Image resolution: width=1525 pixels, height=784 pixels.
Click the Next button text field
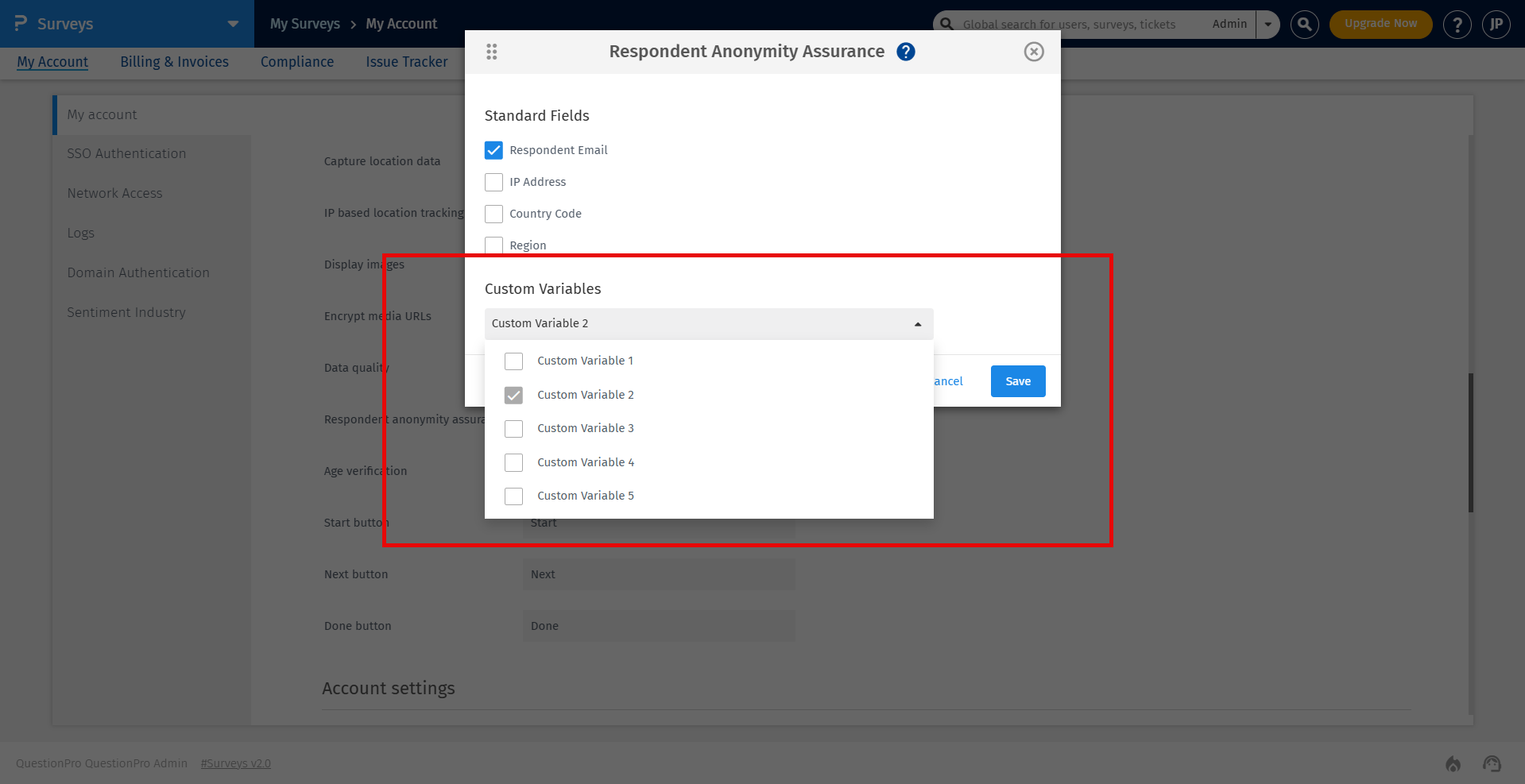[659, 574]
